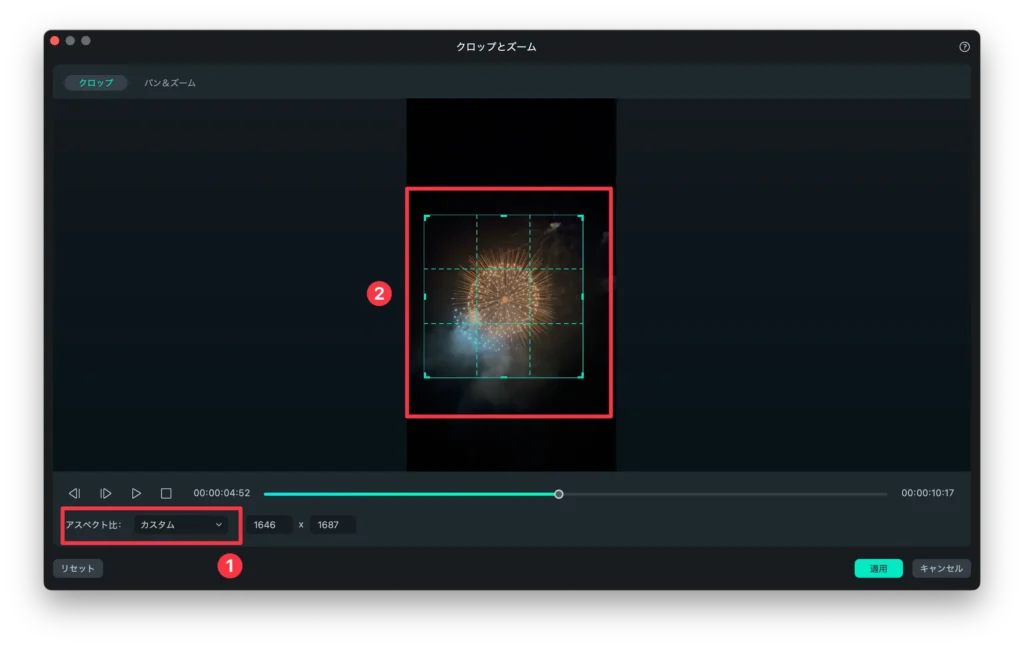Click the top-middle crop edge handle
1024x648 pixels.
[503, 216]
